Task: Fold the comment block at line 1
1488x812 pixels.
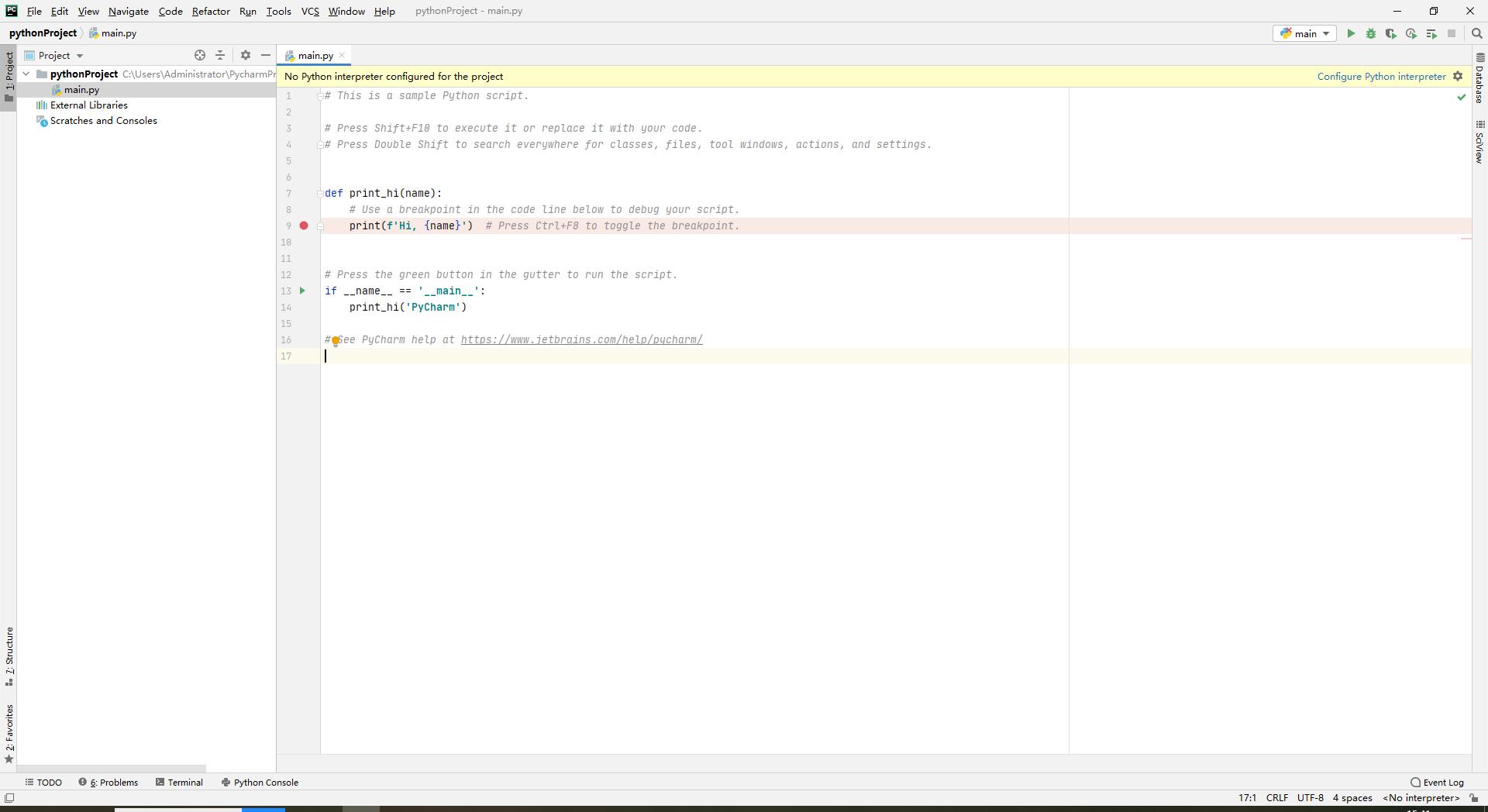Action: click(320, 96)
